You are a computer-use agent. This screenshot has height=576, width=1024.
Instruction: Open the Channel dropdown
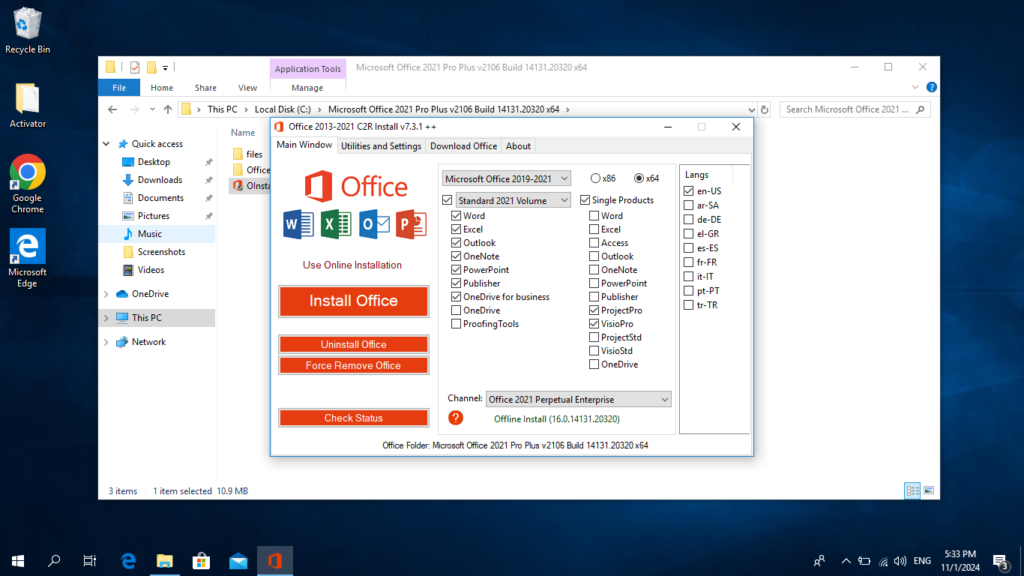(x=578, y=399)
